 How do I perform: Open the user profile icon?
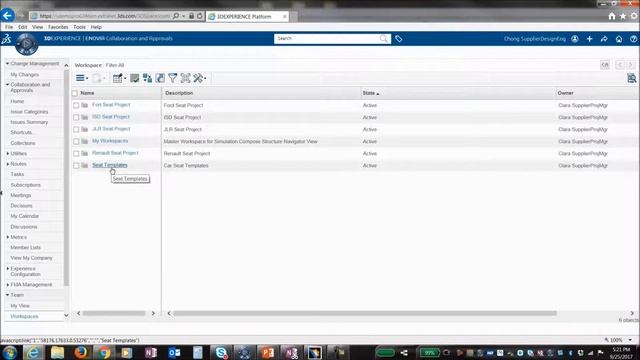[575, 39]
